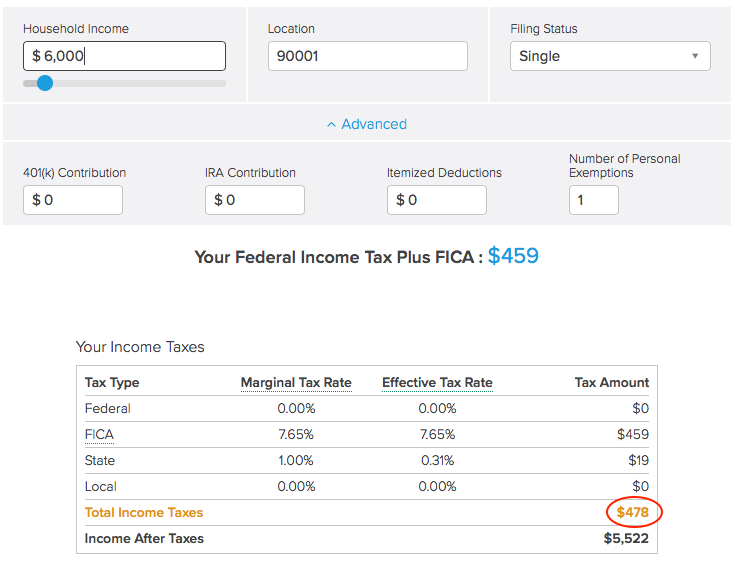Click the Household Income slider track
The width and height of the screenshot is (743, 571).
(x=124, y=83)
